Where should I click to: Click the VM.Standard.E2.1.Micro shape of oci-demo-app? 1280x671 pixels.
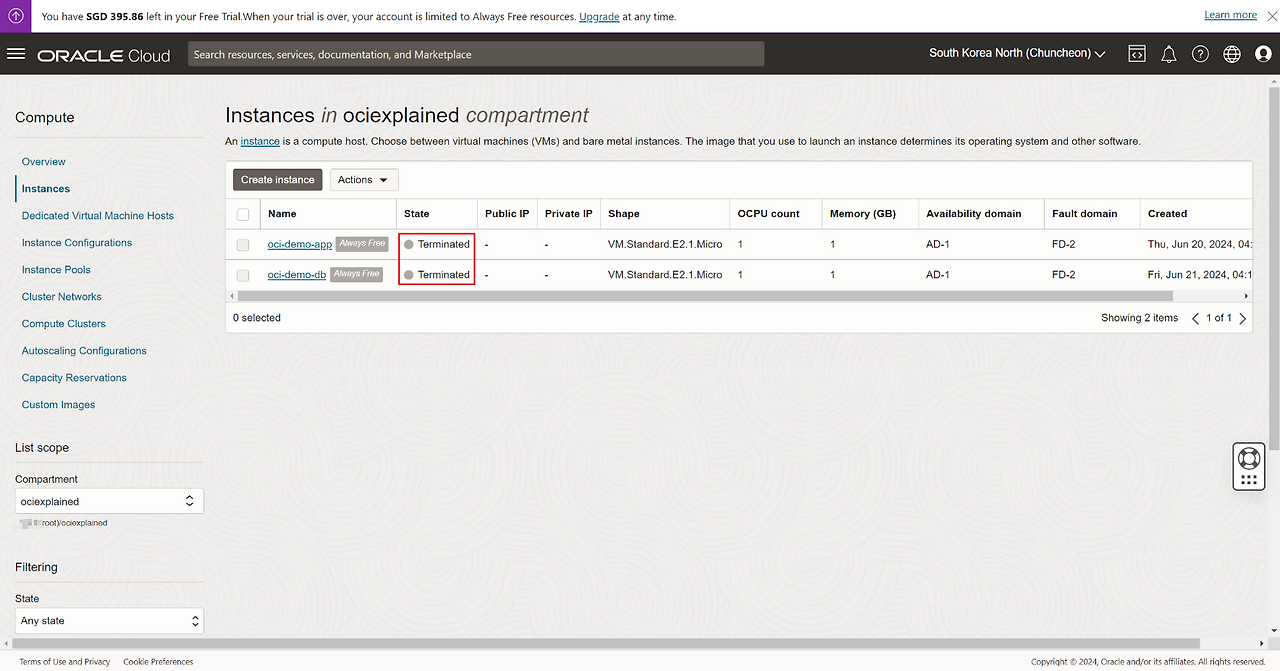pyautogui.click(x=665, y=244)
